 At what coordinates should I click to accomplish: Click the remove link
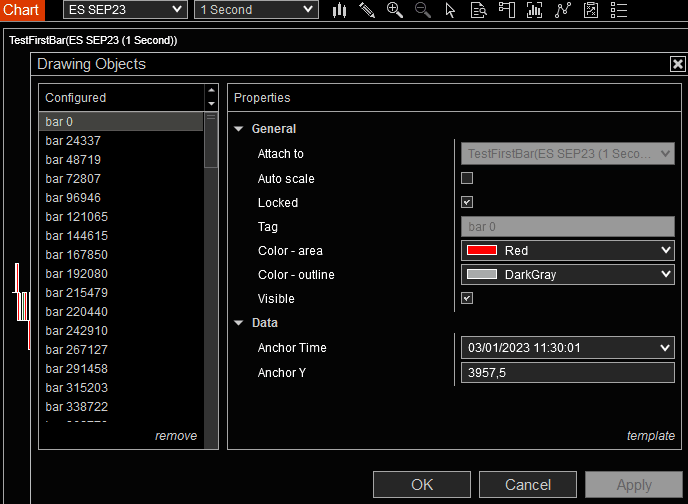point(176,436)
